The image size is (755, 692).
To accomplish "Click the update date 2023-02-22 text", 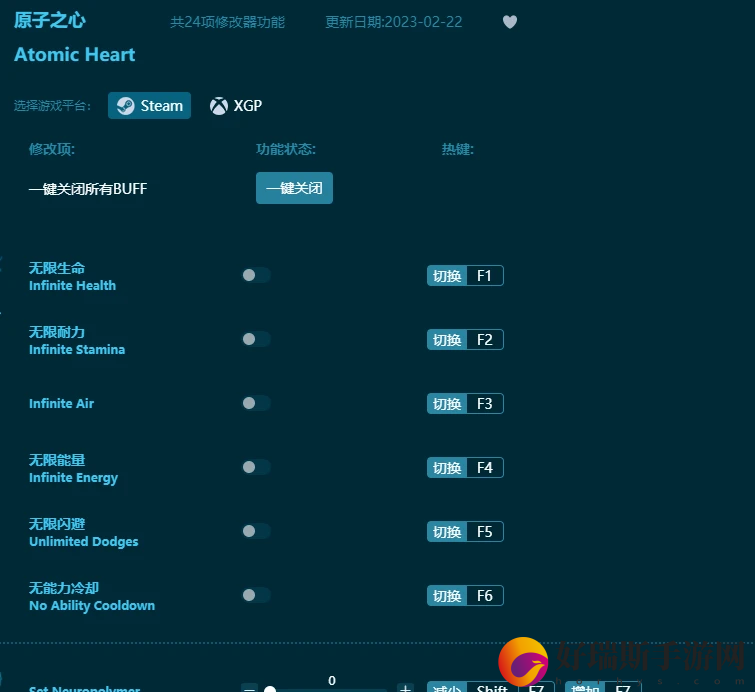I will (393, 22).
